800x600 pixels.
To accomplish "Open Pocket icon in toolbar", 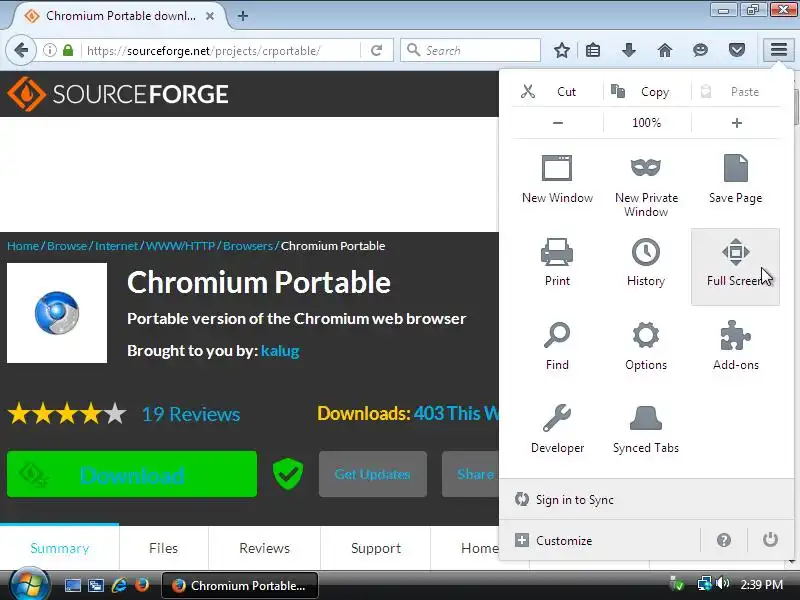I will 737,50.
